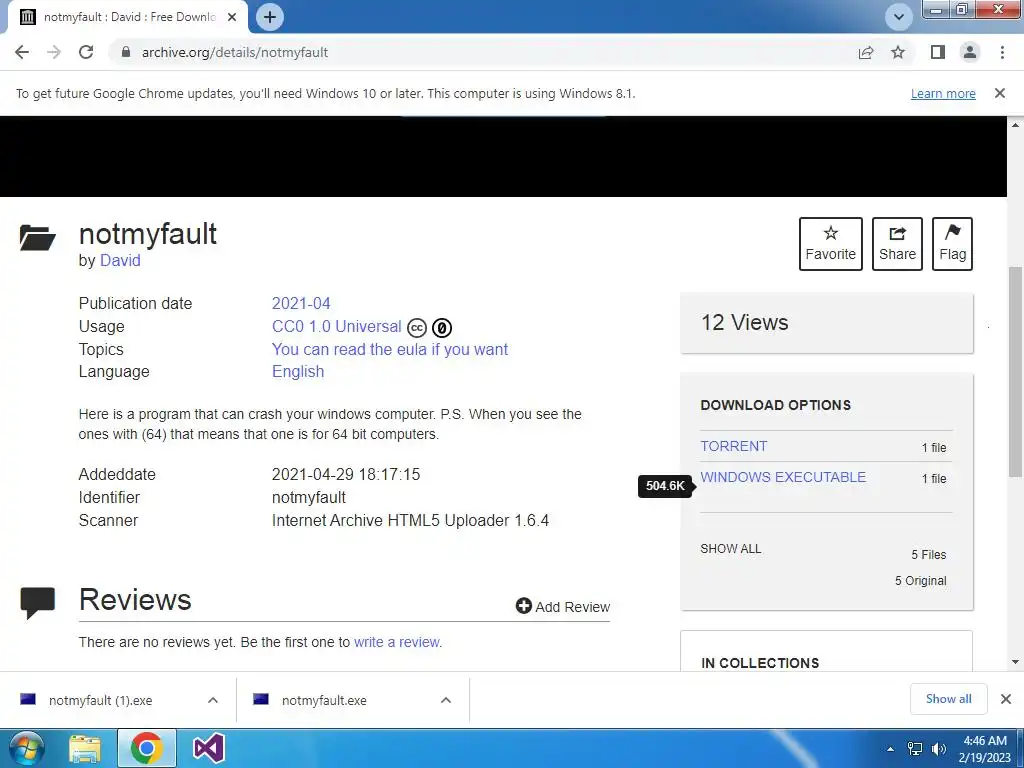Screen dimensions: 1024x768
Task: Click Addeddate value 2021-04-29 18:17:15
Action: (346, 475)
